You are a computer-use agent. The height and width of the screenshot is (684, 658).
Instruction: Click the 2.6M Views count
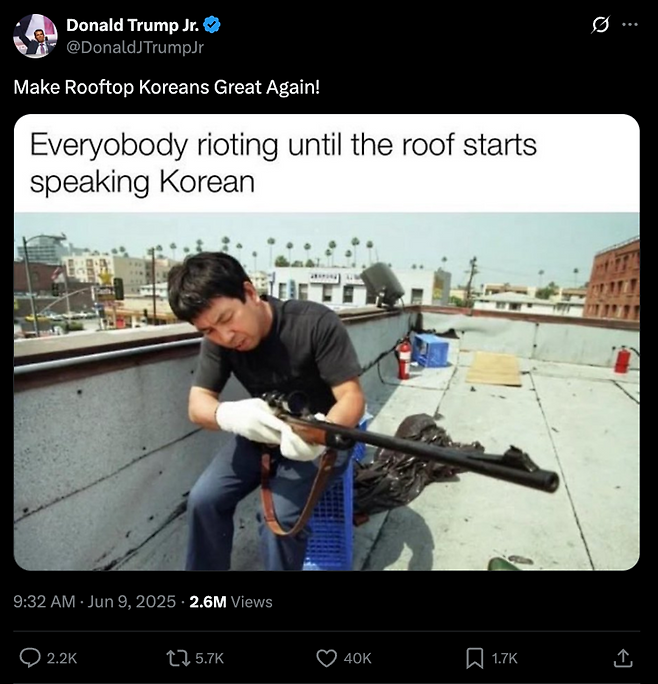pos(231,602)
